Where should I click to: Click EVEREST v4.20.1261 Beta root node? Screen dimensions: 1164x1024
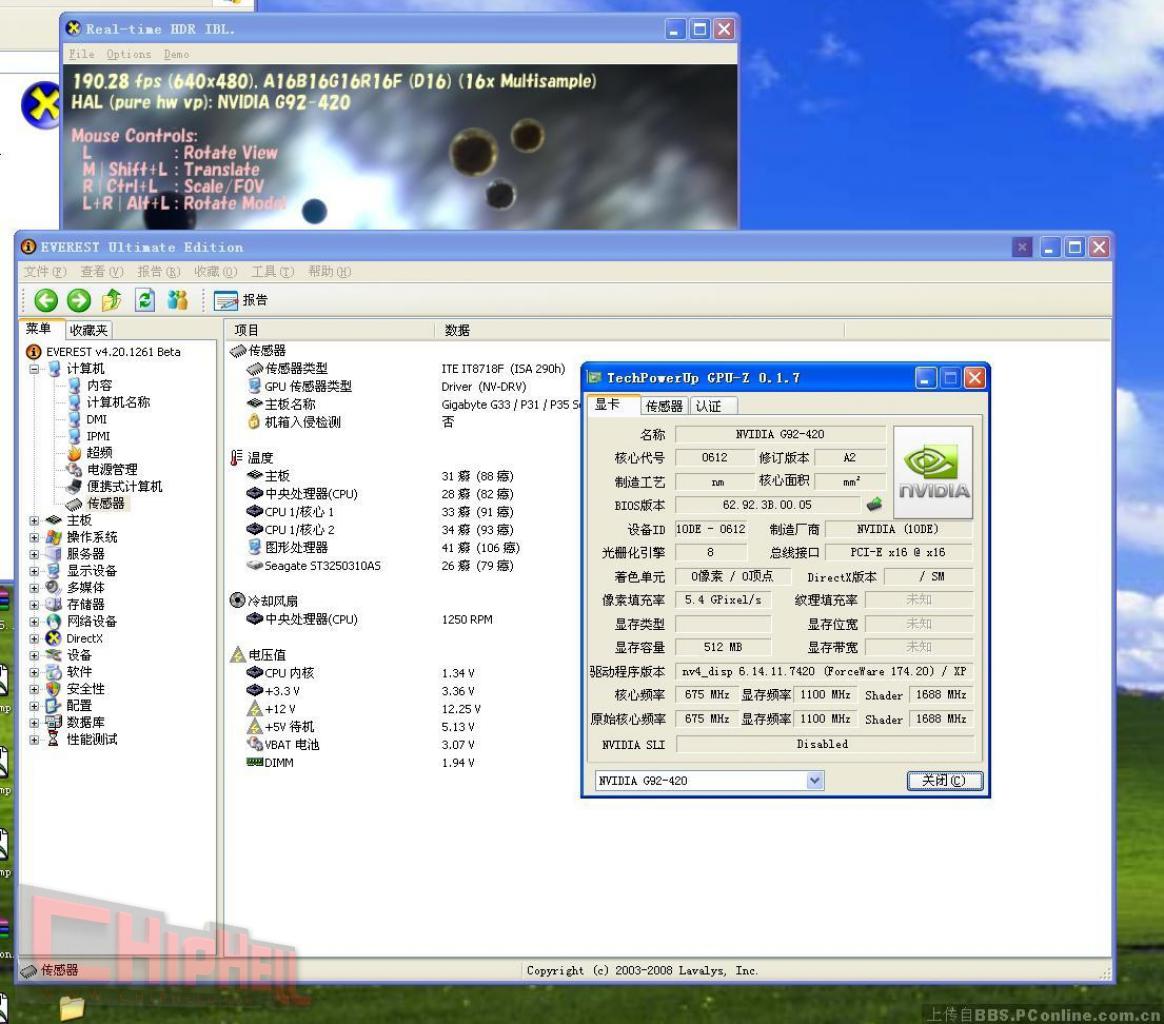113,352
